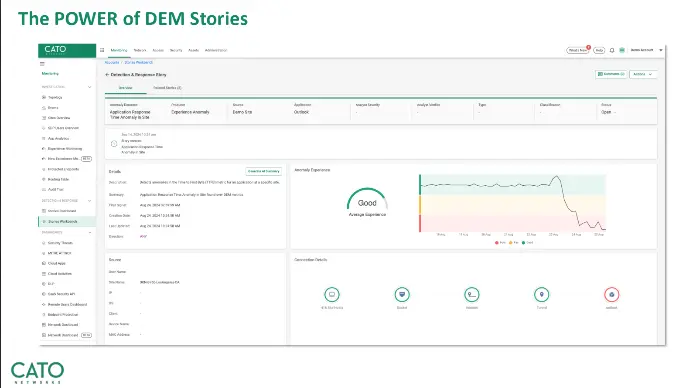Click the notifications bell icon
Viewport: 696px width, 388px height.
(612, 50)
